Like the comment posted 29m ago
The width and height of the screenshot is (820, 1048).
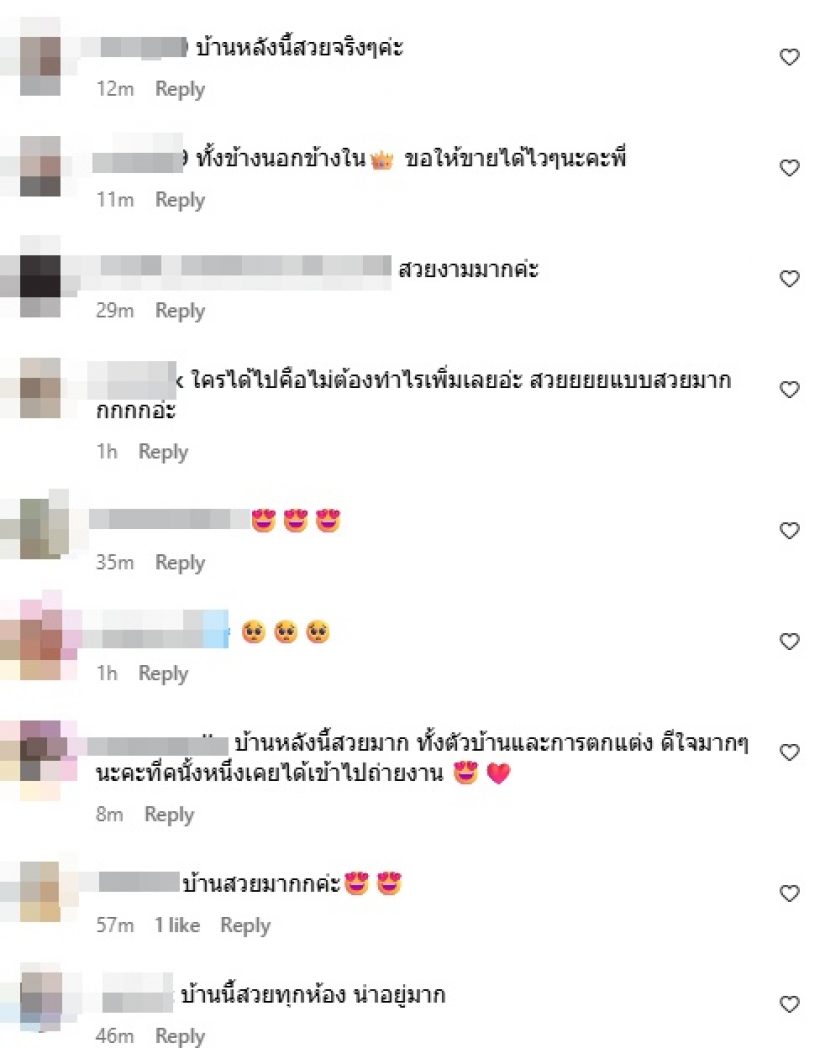(789, 279)
